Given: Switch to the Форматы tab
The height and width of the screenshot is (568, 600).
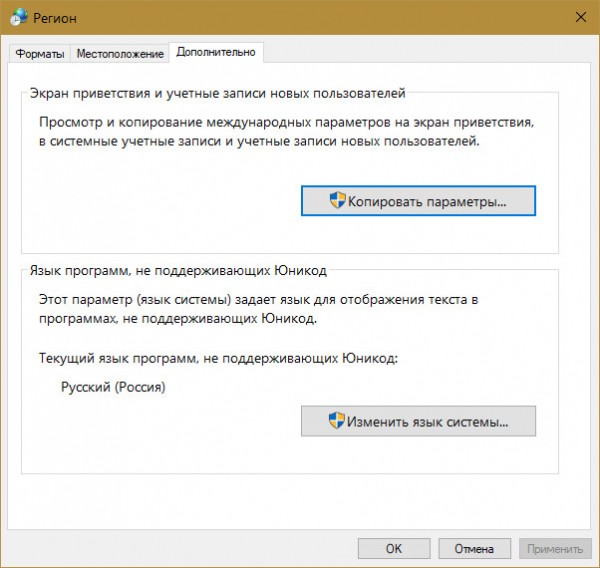Looking at the screenshot, I should [x=40, y=54].
